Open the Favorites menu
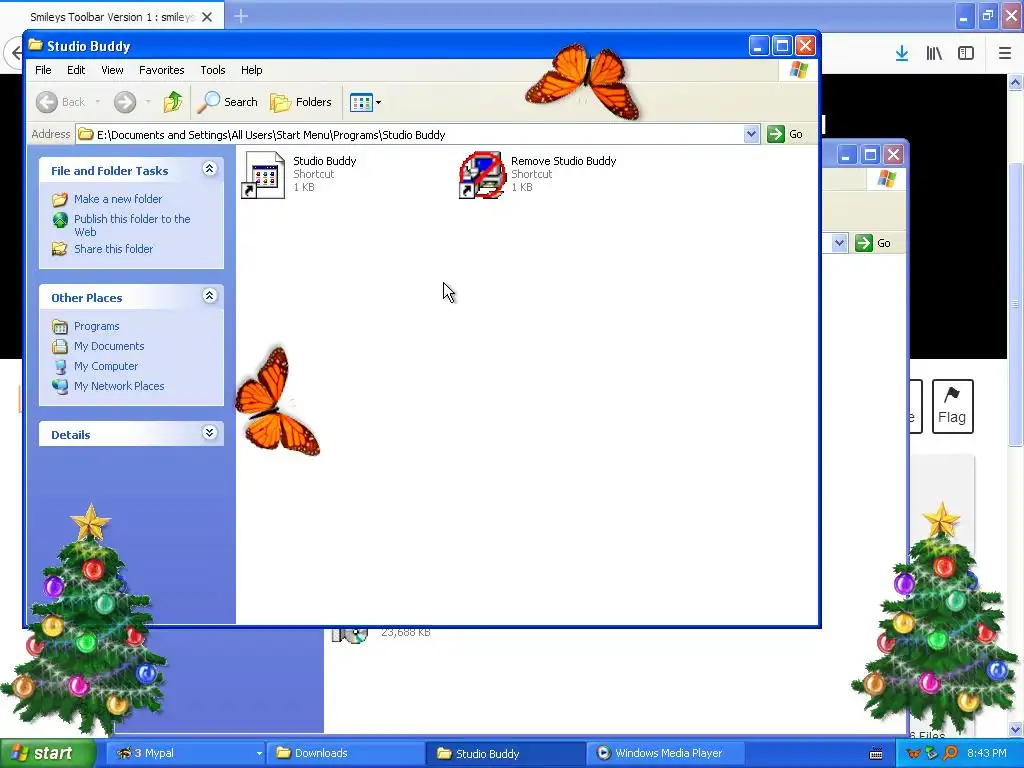The height and width of the screenshot is (768, 1024). point(161,70)
